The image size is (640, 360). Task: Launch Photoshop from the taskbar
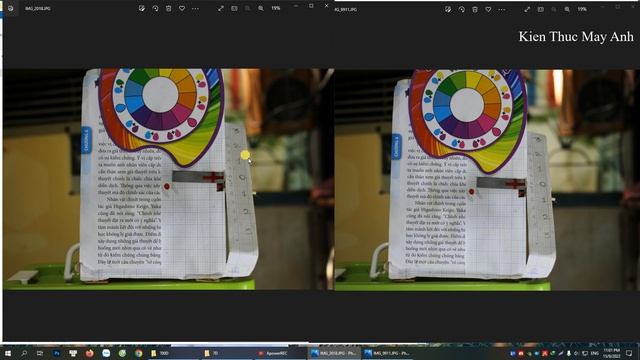click(56, 353)
